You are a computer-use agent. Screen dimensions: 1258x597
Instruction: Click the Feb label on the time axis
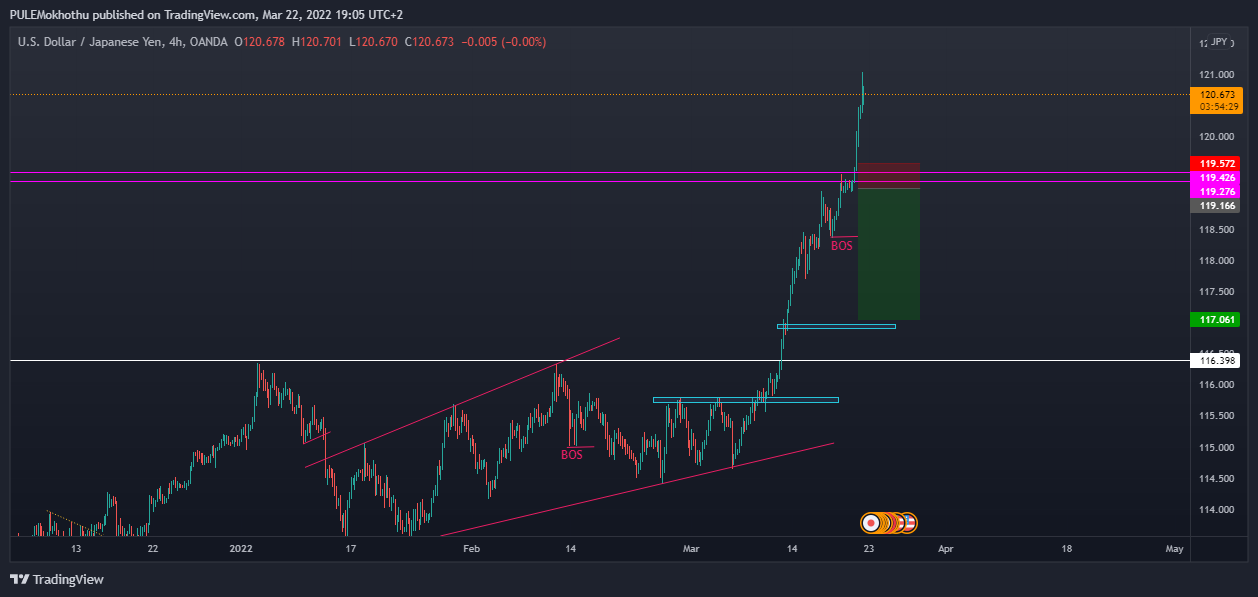[472, 548]
